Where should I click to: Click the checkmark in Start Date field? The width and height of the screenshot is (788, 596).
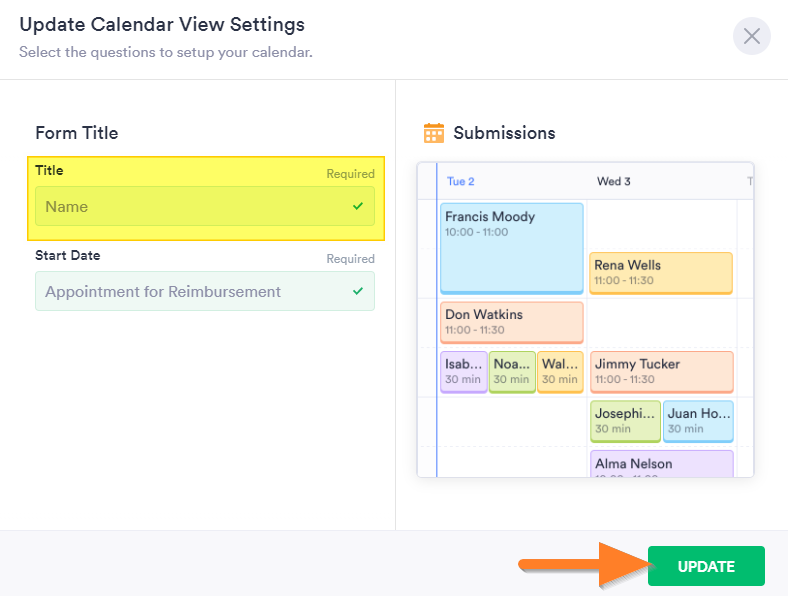[358, 292]
